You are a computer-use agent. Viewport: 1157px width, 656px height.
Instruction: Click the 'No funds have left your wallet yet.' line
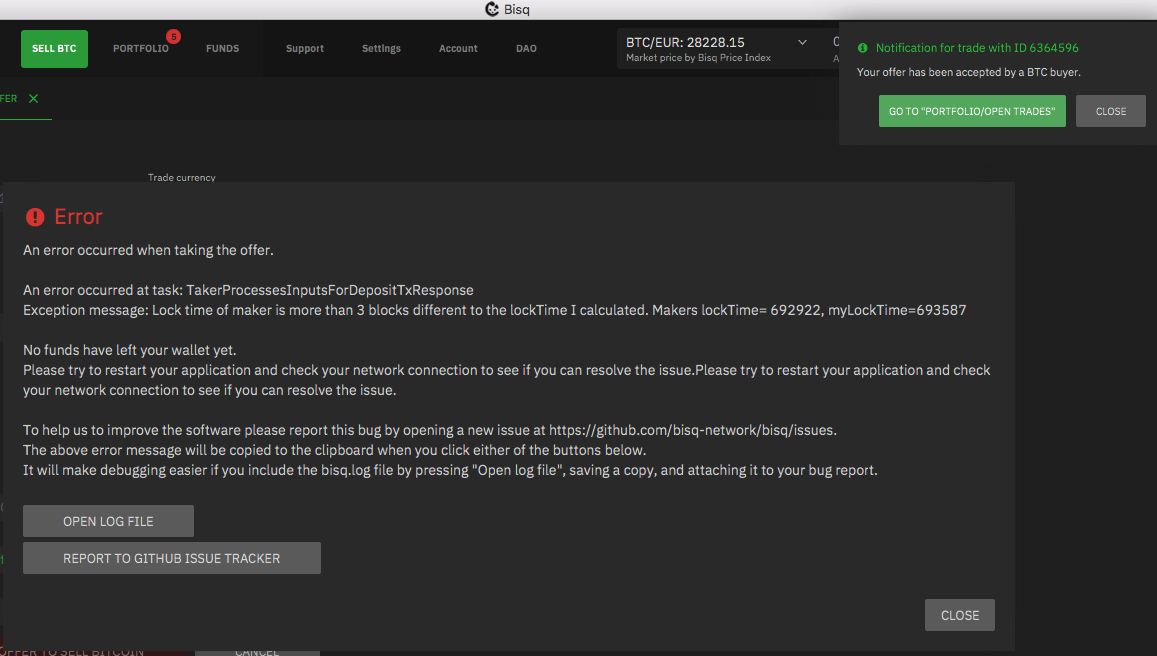[129, 350]
